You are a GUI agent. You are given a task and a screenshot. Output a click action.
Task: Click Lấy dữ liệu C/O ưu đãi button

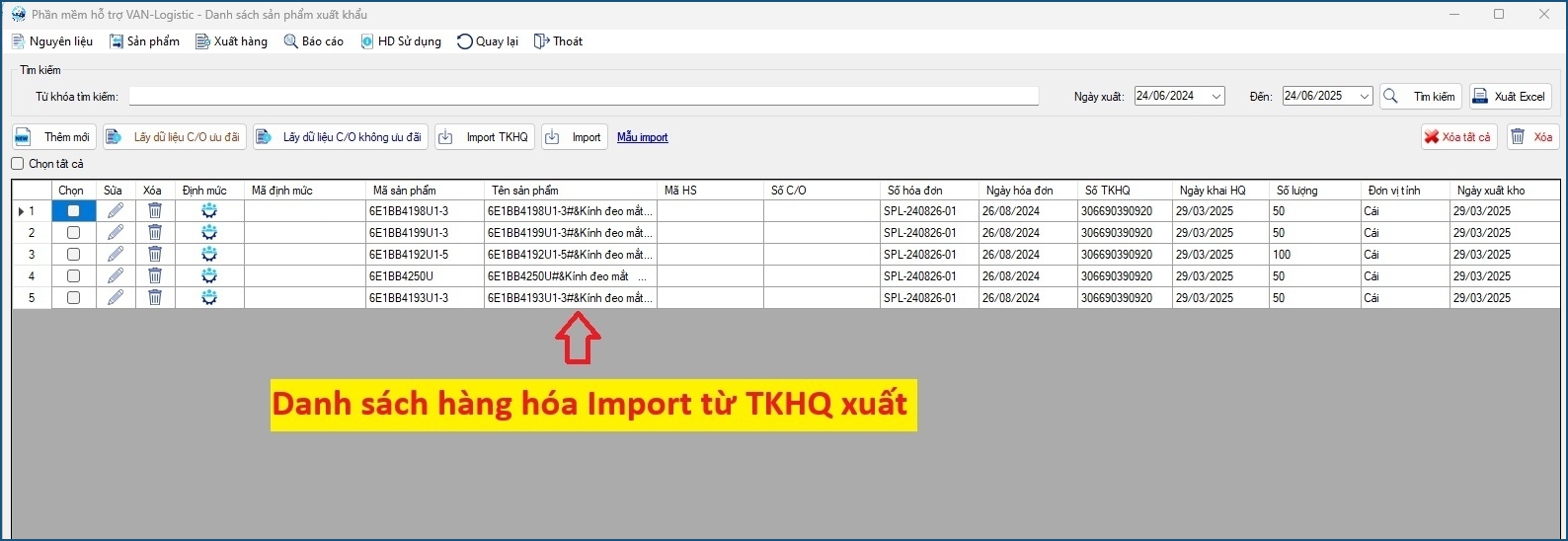coord(174,137)
